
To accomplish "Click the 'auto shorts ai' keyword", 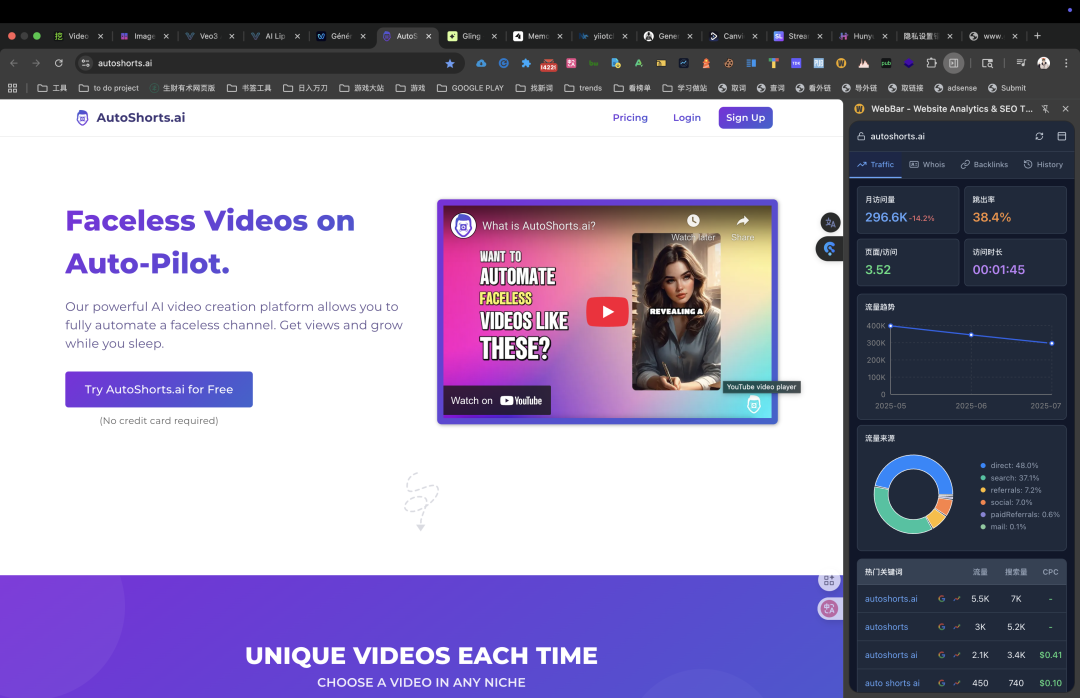I will pos(892,684).
